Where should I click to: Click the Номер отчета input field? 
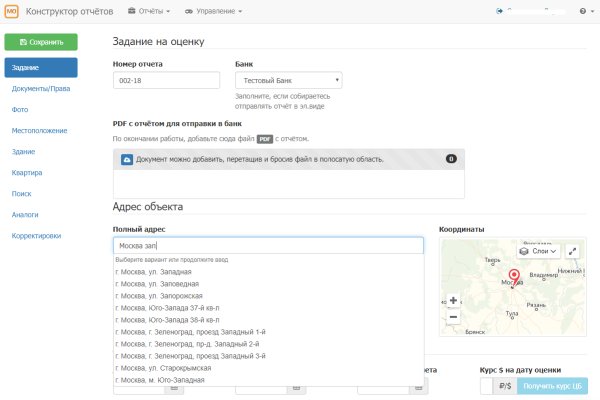[x=166, y=81]
